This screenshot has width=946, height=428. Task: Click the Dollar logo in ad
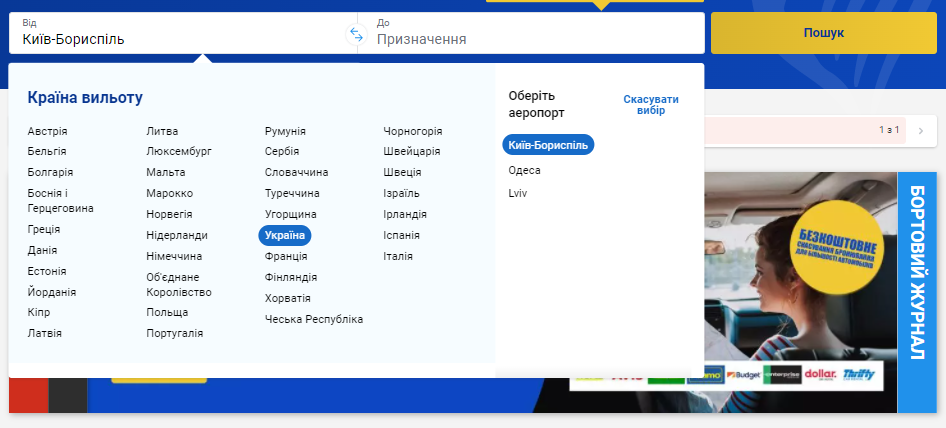(820, 374)
